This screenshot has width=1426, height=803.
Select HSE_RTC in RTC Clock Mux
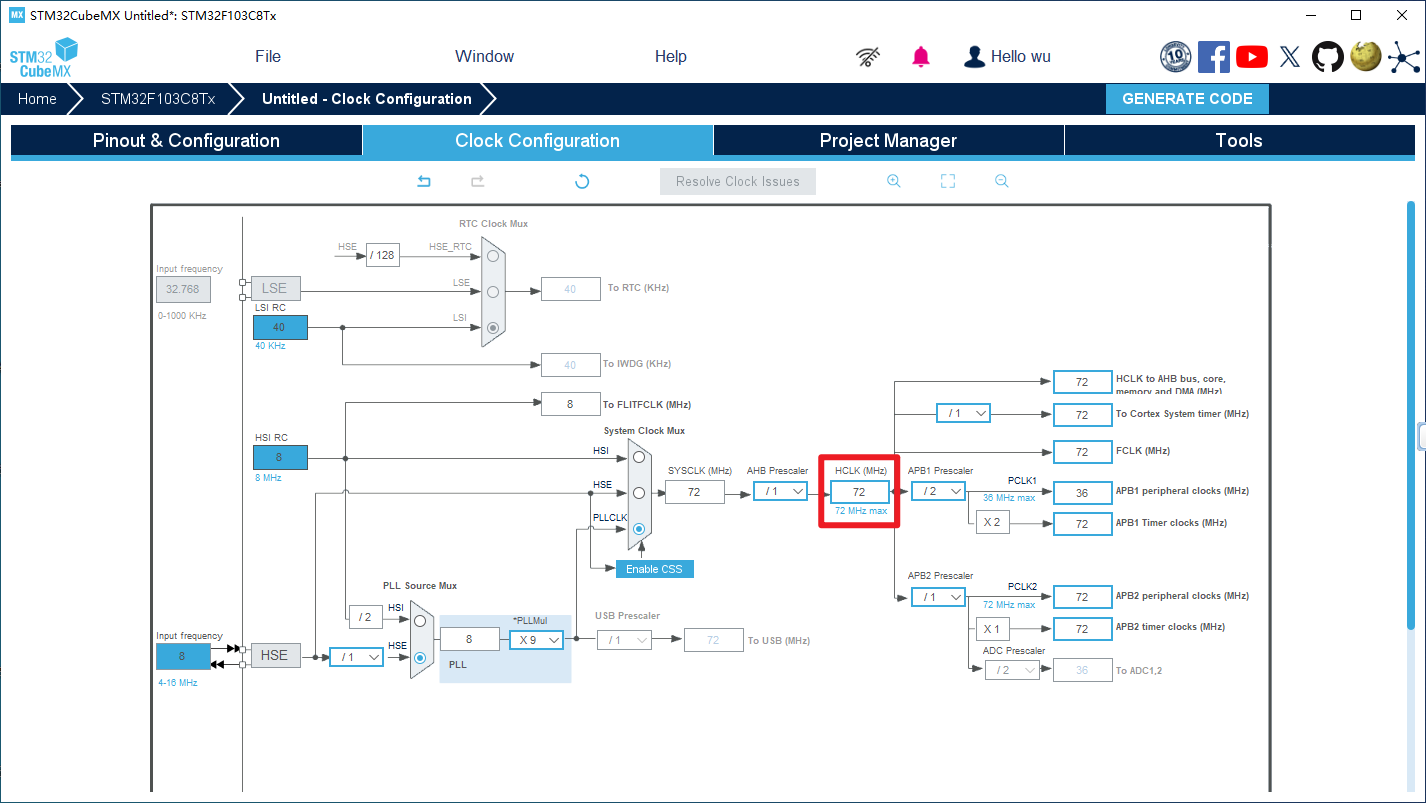pos(493,255)
